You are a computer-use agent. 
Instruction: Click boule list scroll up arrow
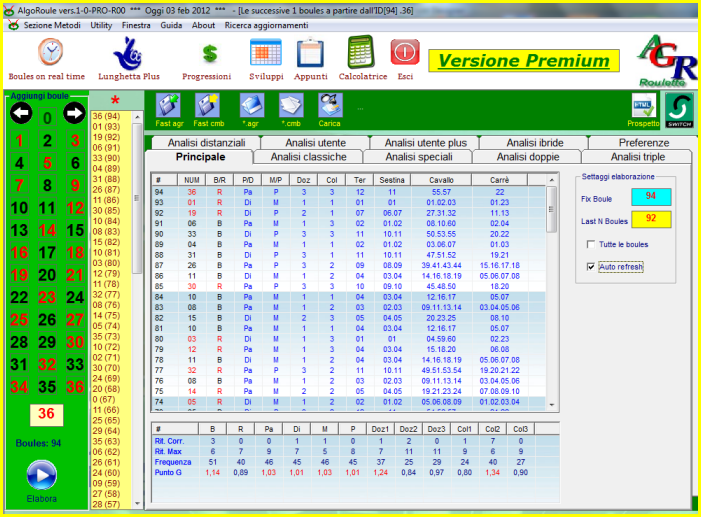137,117
